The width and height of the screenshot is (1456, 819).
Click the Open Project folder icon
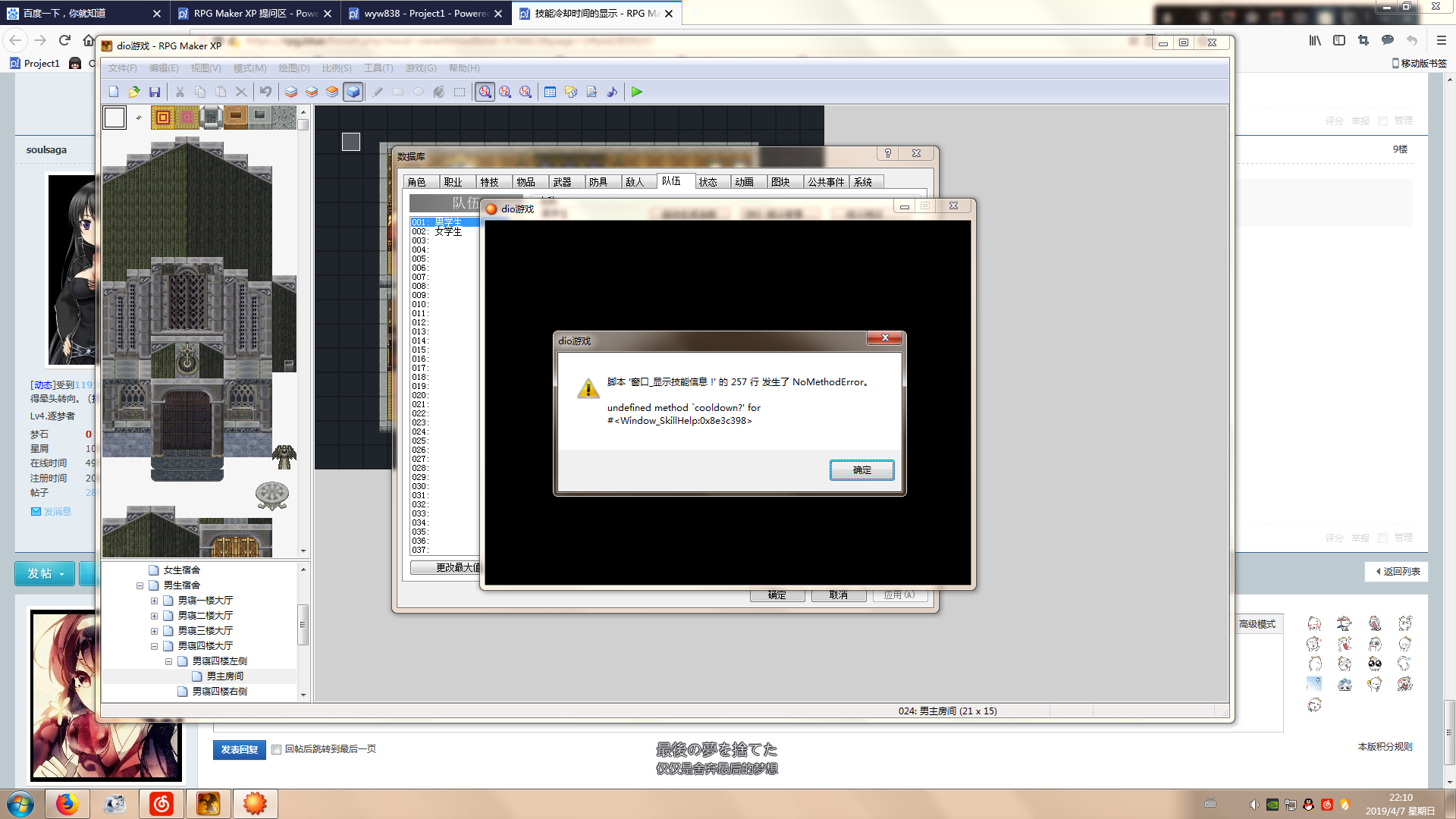point(134,92)
